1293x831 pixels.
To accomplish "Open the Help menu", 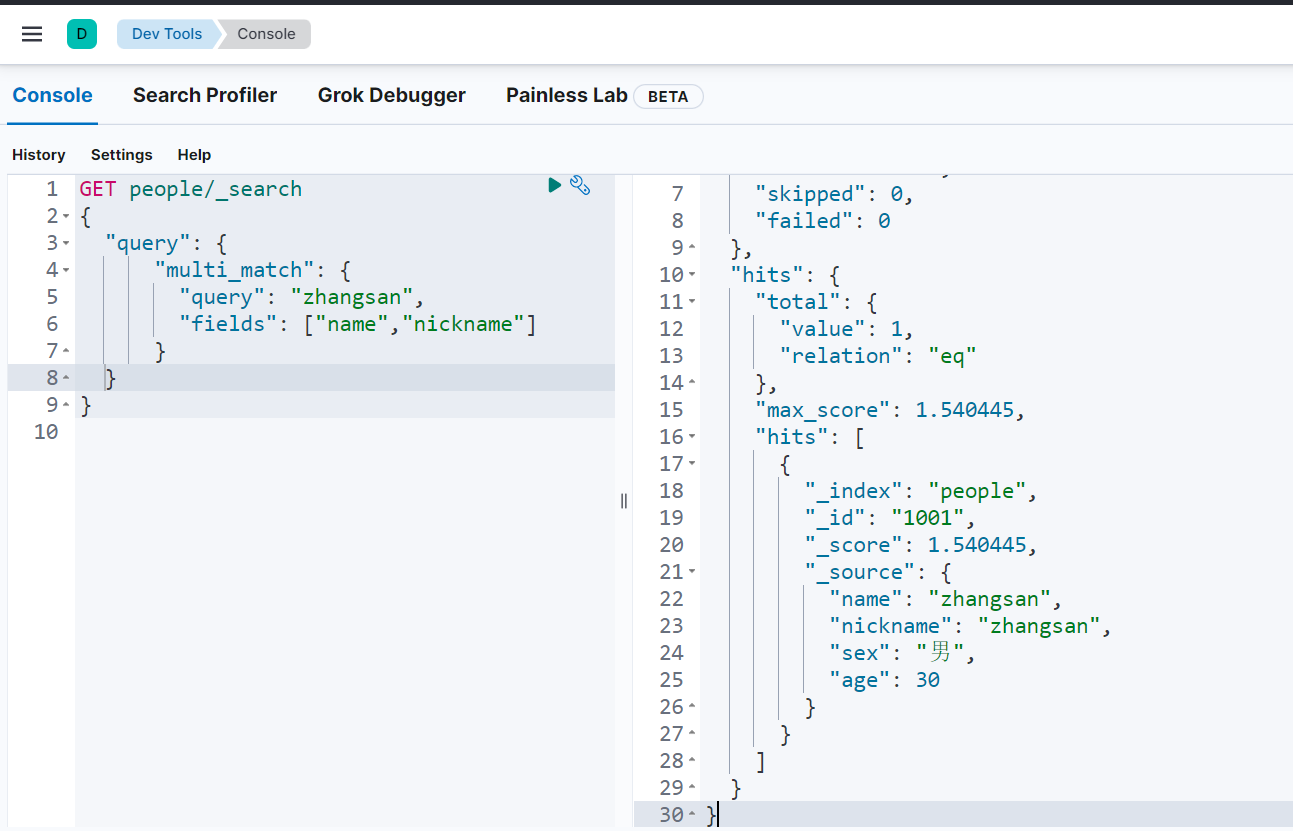I will pyautogui.click(x=194, y=155).
